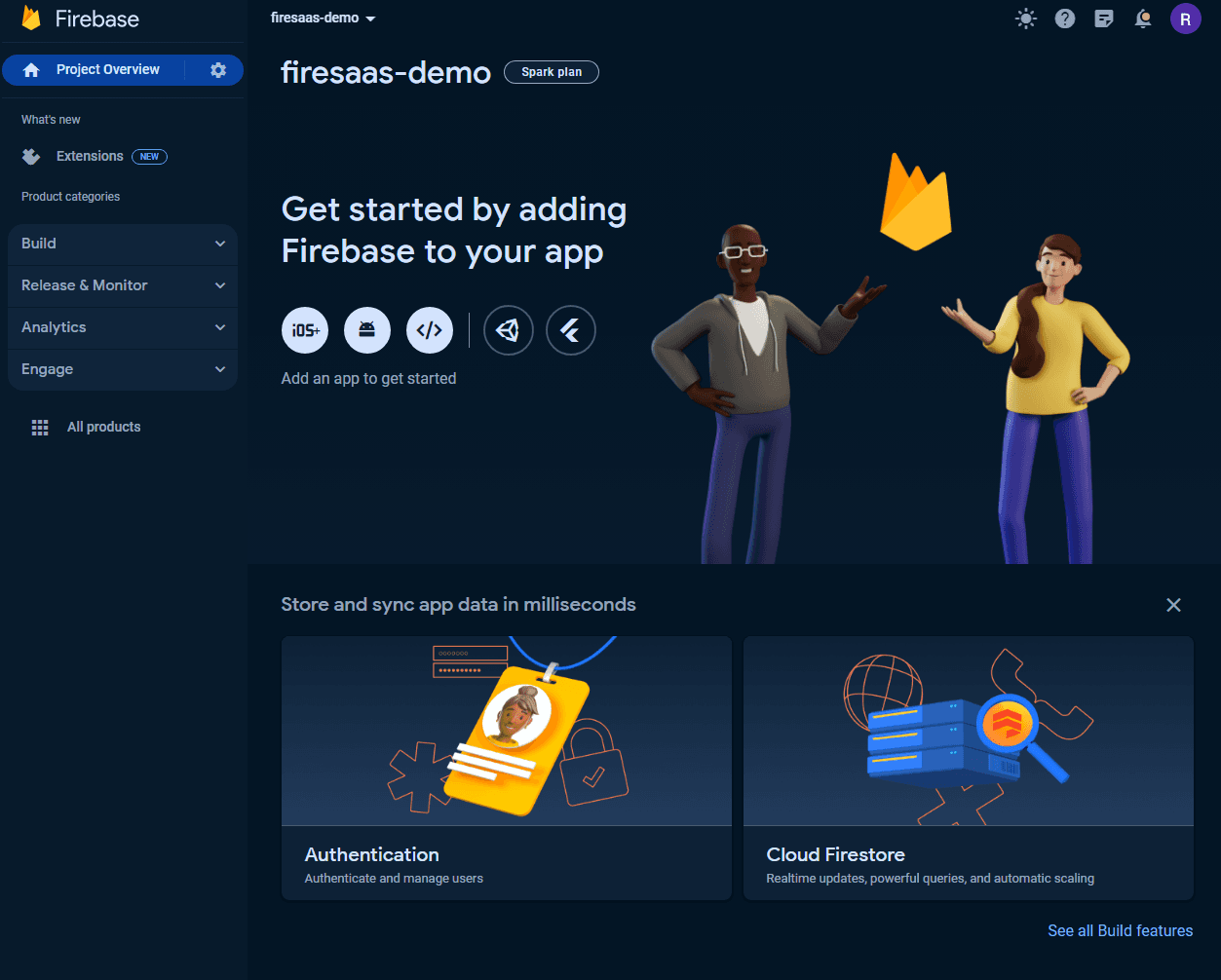Follow See all Build features link
The image size is (1221, 980).
click(1120, 930)
